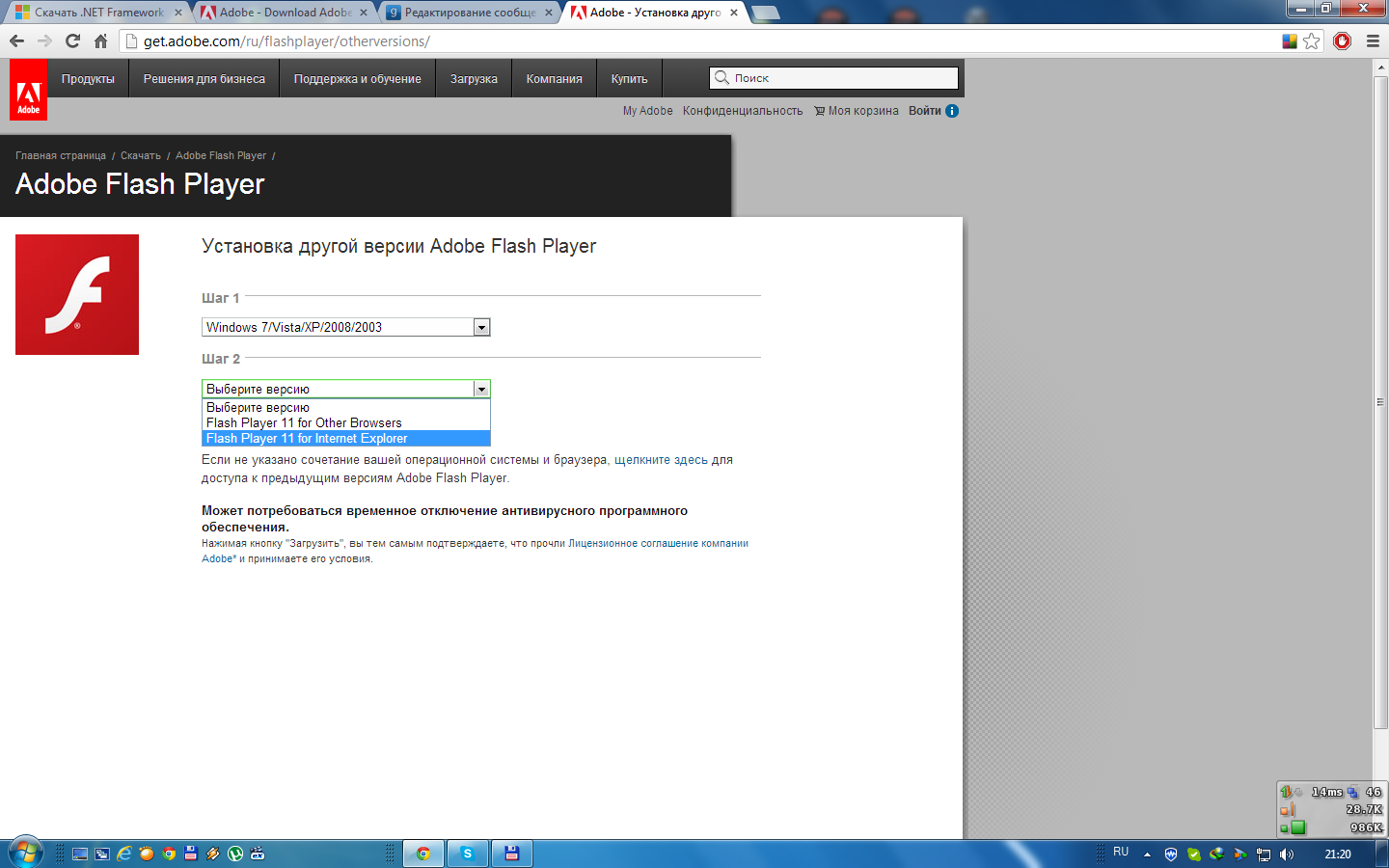The image size is (1389, 868).
Task: Click the Flash Player logo image
Action: coord(77,294)
